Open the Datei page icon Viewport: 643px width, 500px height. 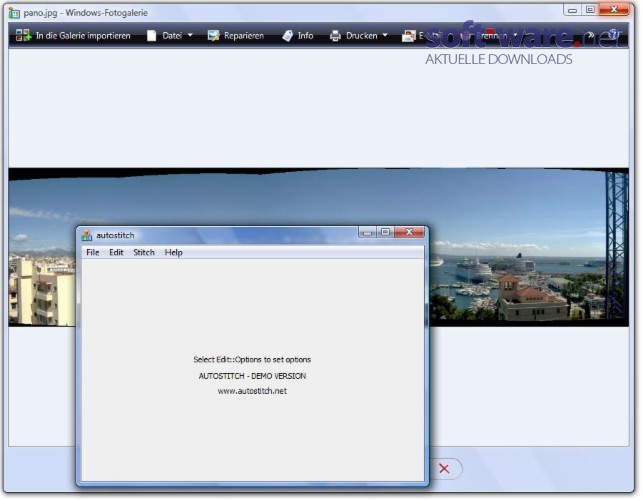151,36
